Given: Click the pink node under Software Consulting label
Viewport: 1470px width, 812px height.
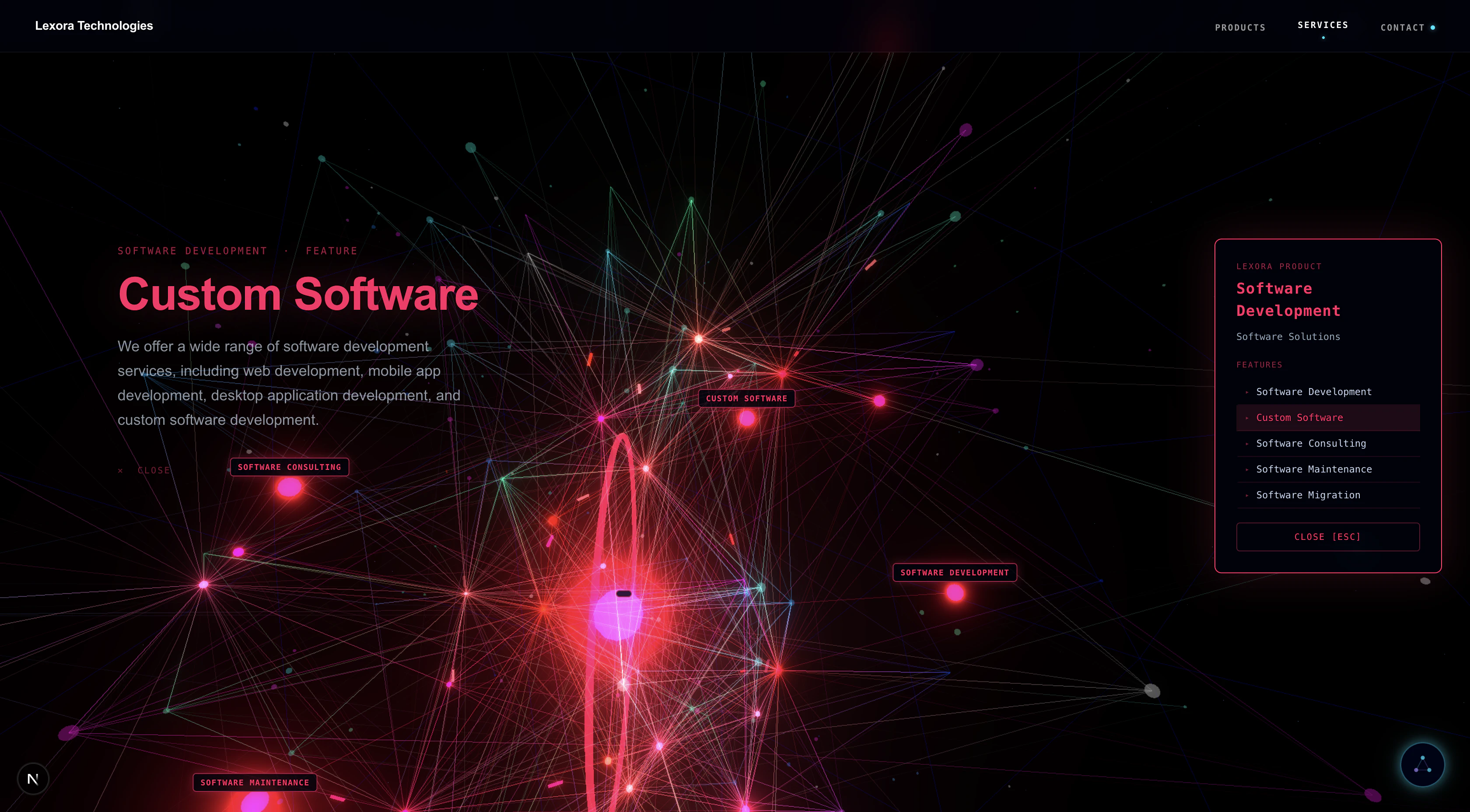Looking at the screenshot, I should (x=289, y=487).
